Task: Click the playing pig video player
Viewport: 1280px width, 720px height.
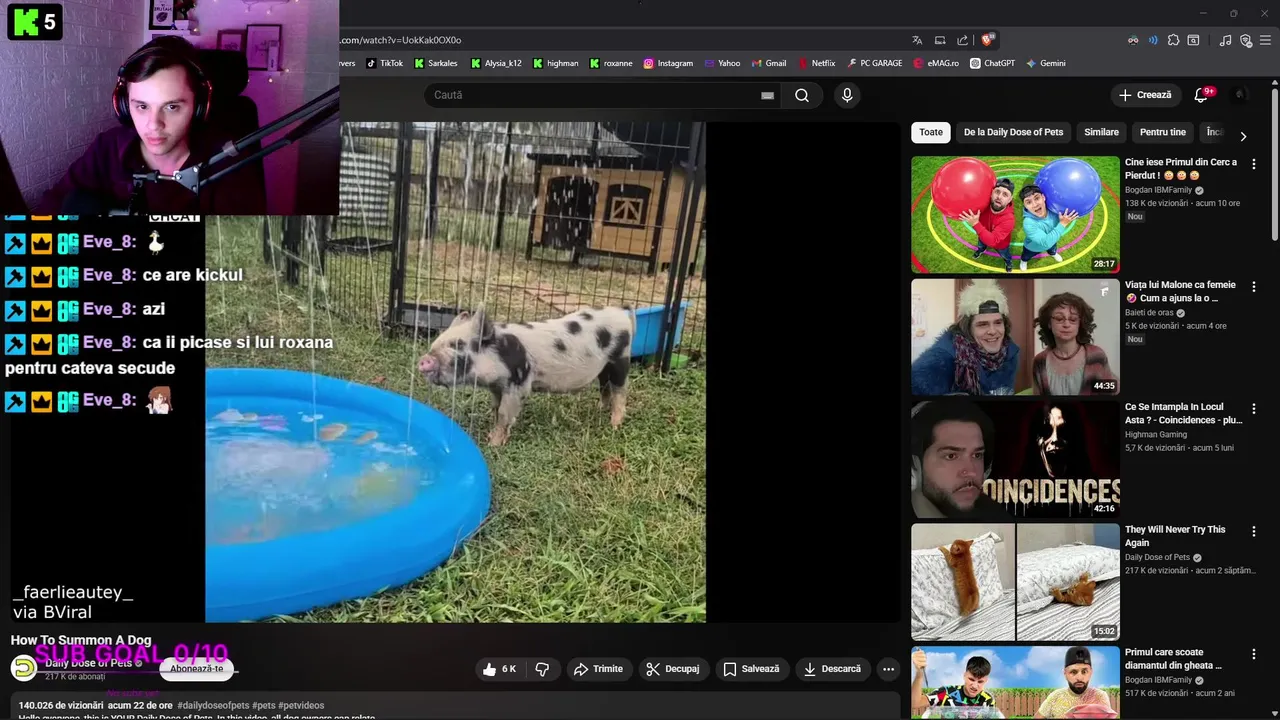Action: (455, 372)
